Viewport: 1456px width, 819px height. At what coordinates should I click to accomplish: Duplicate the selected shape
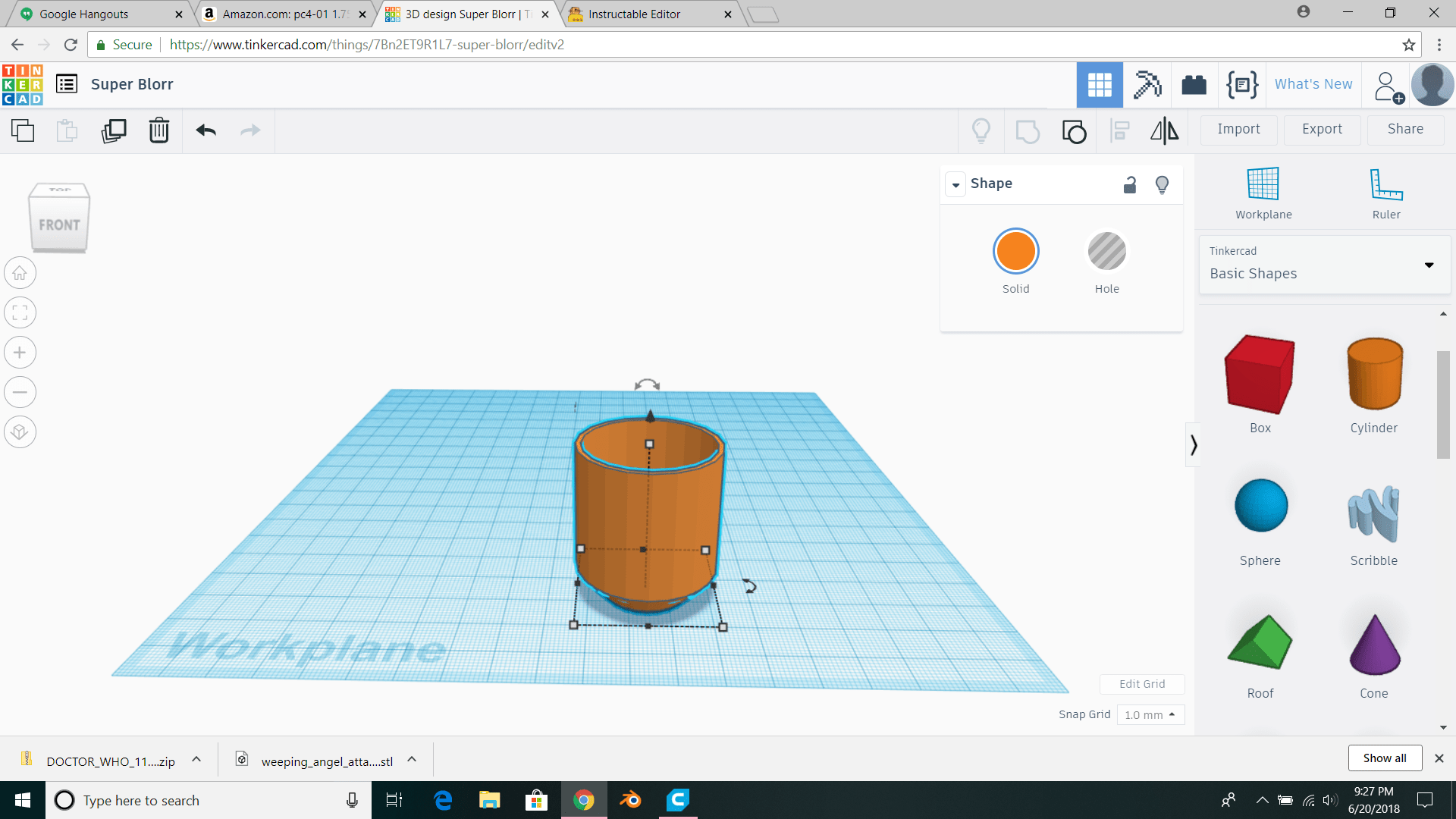coord(113,130)
